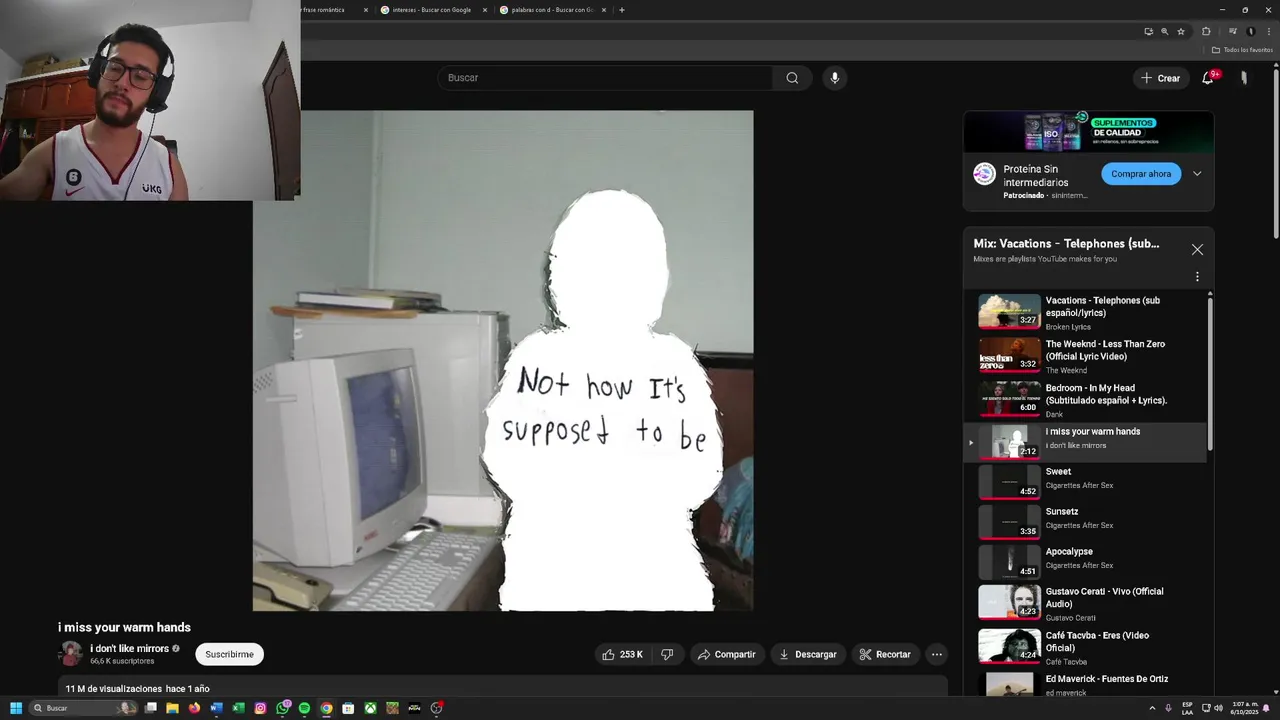1280x720 pixels.
Task: Open Excel from the taskbar
Action: tap(238, 708)
